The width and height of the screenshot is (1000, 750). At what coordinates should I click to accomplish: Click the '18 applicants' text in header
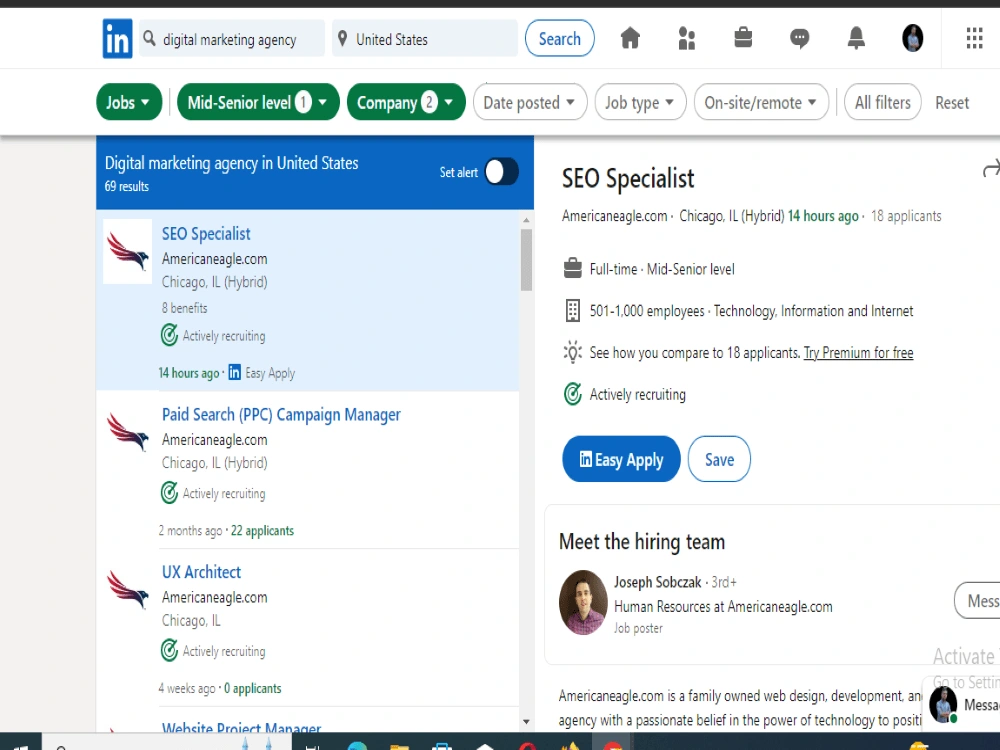pyautogui.click(x=906, y=216)
